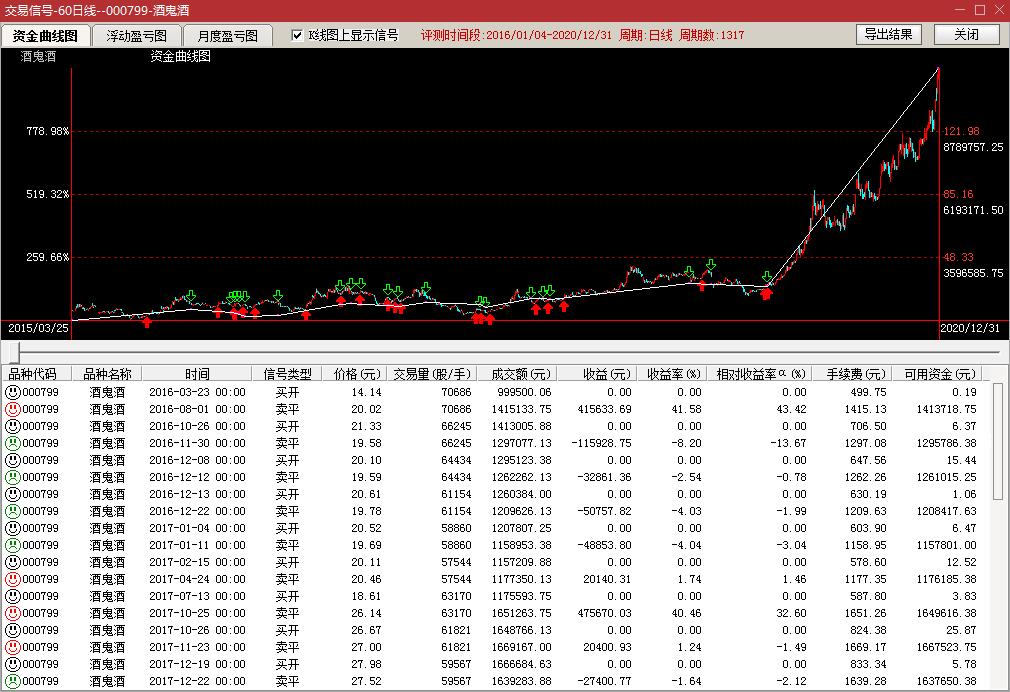Click the green circle icon on the 2016-08-01 buy row
This screenshot has width=1010, height=692.
coord(12,410)
